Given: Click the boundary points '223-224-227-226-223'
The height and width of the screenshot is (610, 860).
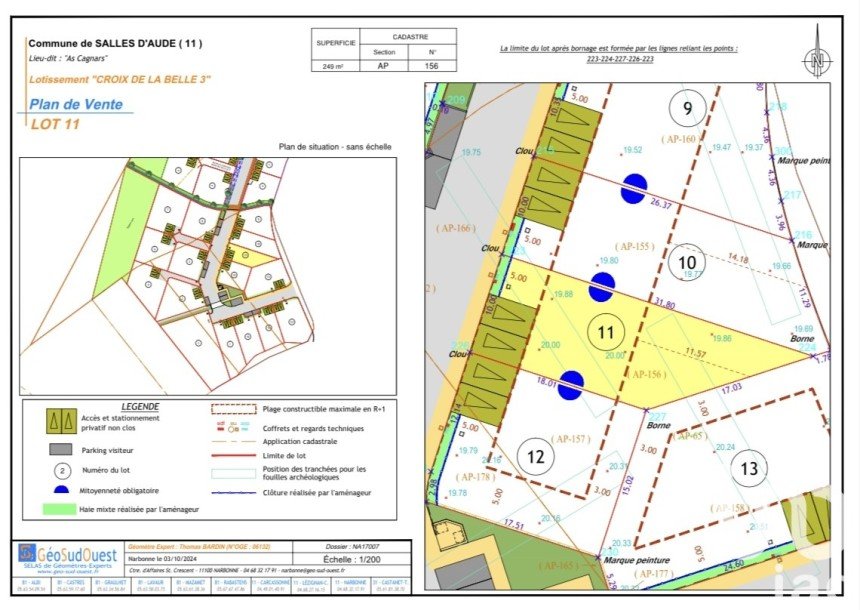Looking at the screenshot, I should tap(619, 59).
